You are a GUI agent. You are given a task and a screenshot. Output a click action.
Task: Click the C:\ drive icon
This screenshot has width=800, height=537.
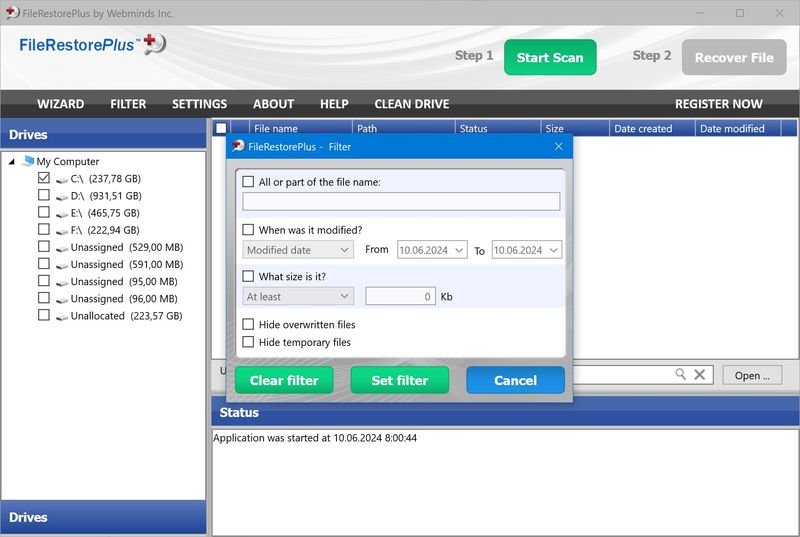click(x=62, y=180)
